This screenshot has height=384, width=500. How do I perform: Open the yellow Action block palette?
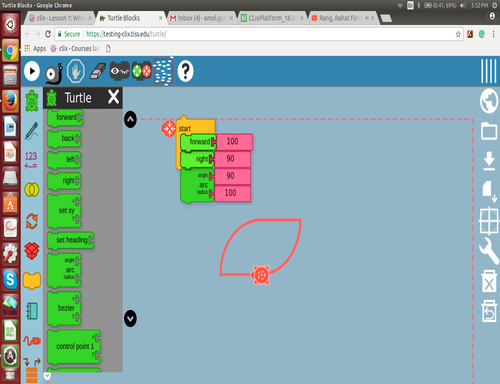click(x=32, y=281)
